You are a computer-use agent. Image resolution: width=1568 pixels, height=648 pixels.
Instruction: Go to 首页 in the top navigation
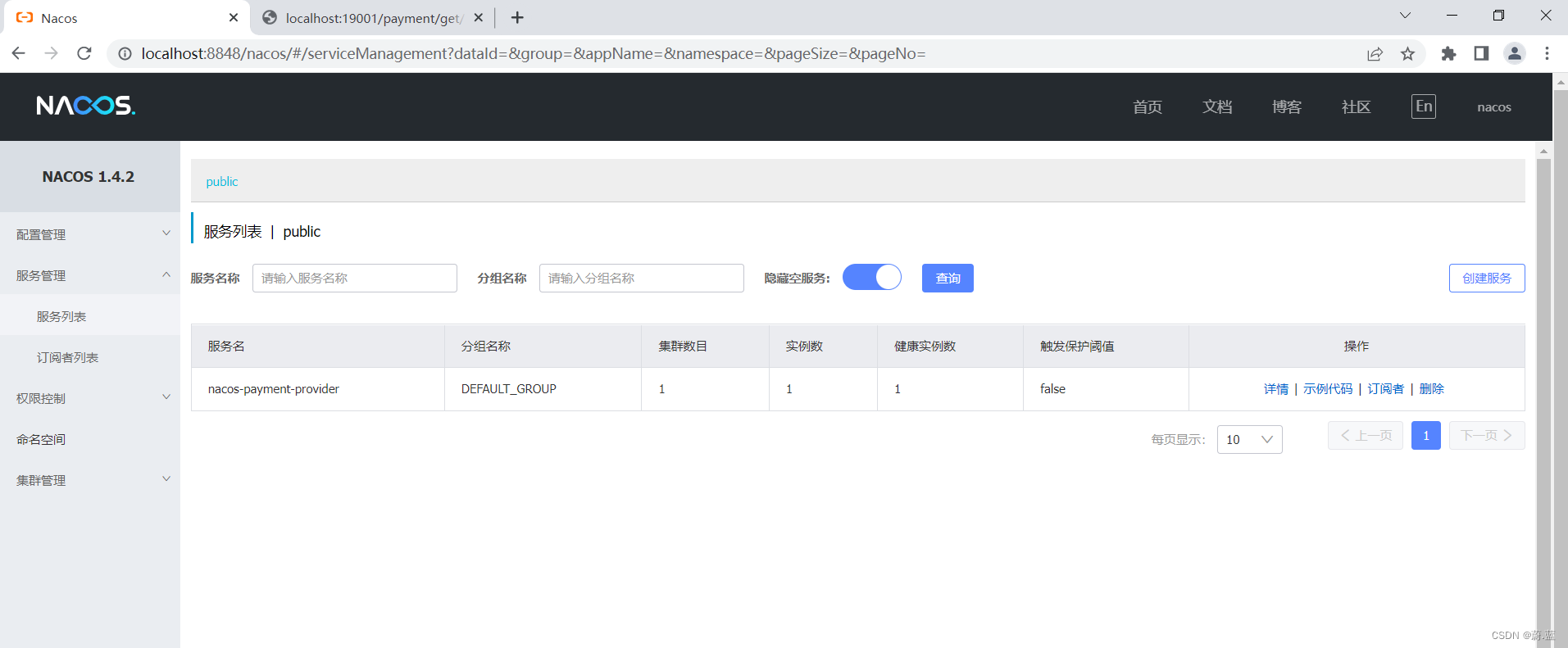[x=1148, y=107]
